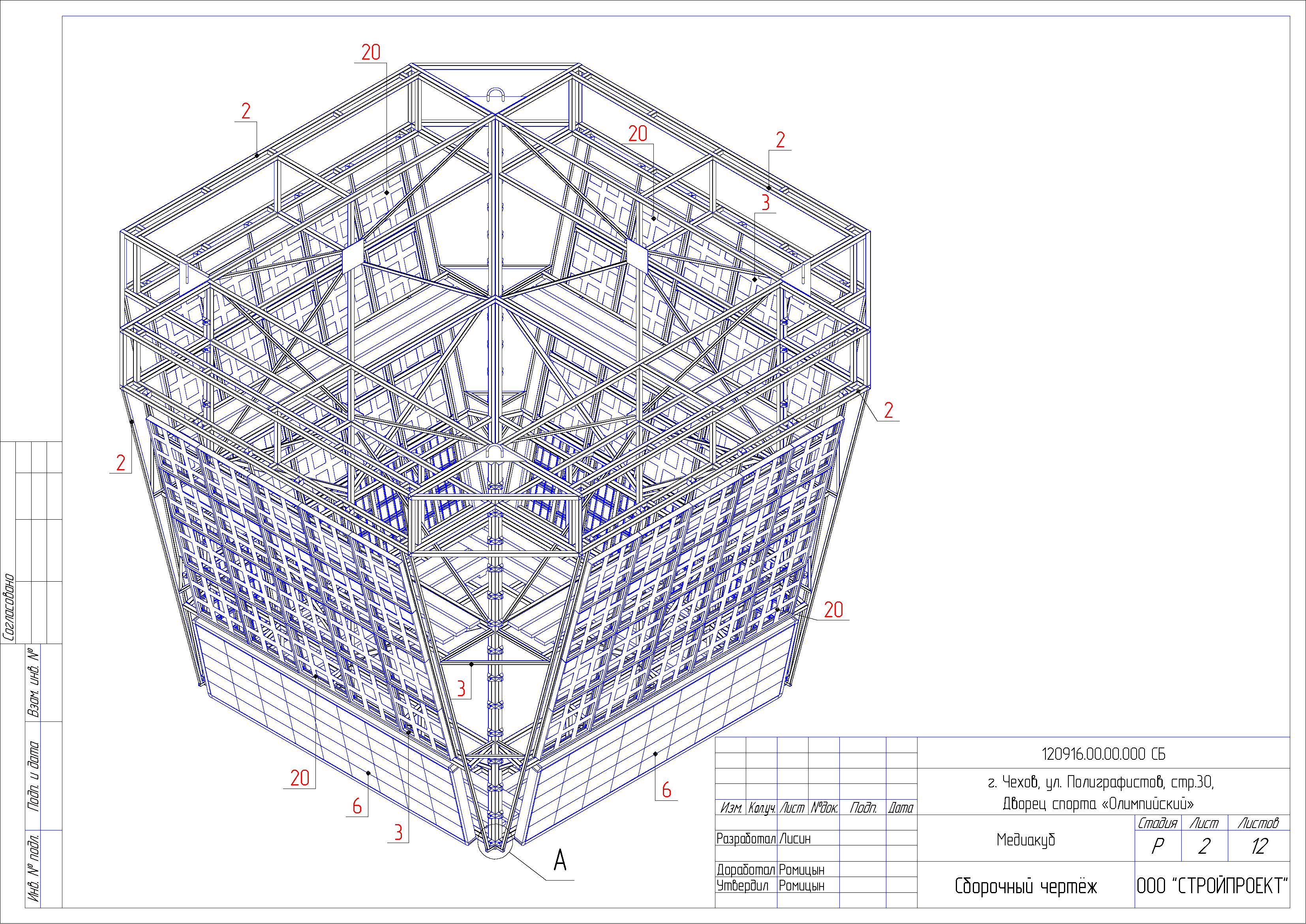Select the 'Разработал' row label
This screenshot has height=924, width=1306.
coord(746,839)
